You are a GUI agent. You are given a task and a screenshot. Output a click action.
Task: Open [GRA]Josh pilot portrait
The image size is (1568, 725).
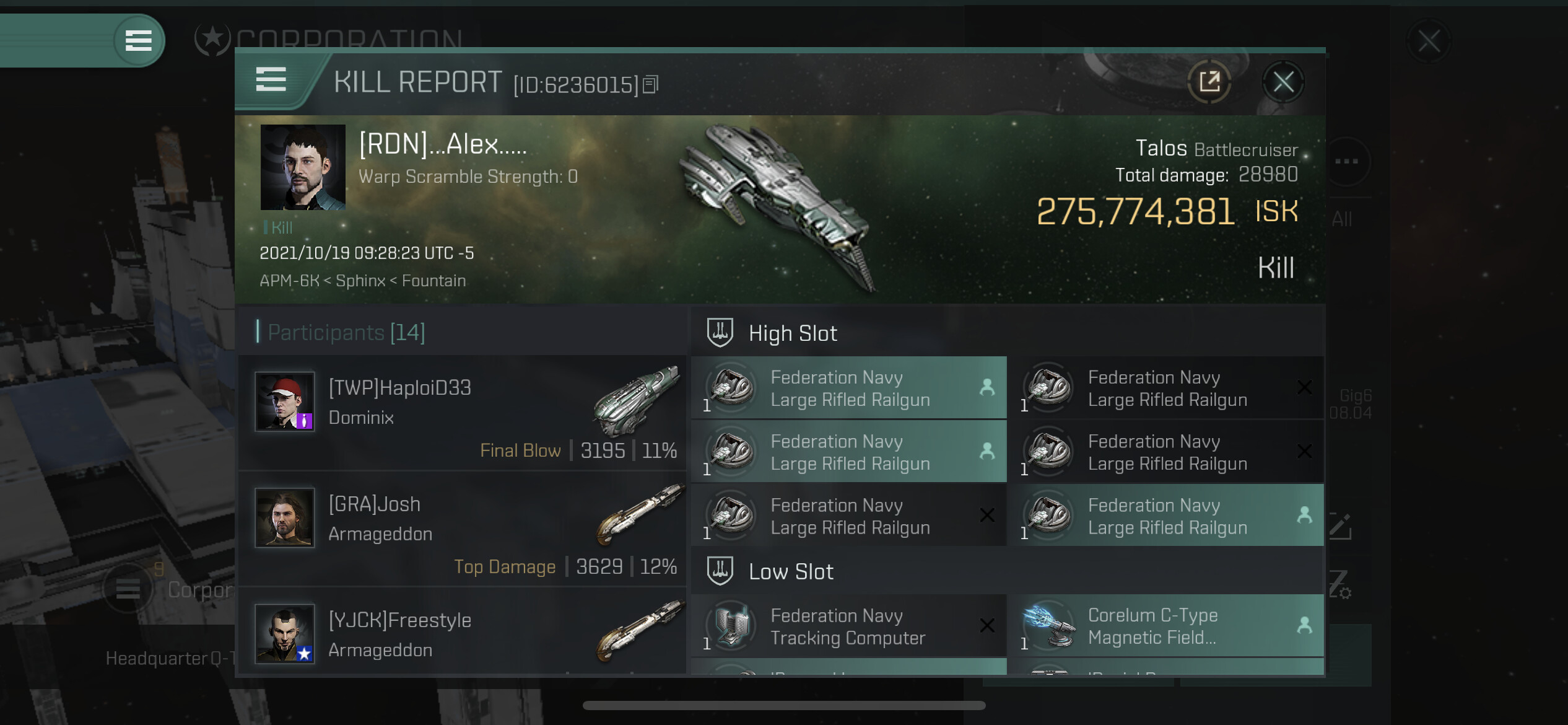(x=285, y=517)
